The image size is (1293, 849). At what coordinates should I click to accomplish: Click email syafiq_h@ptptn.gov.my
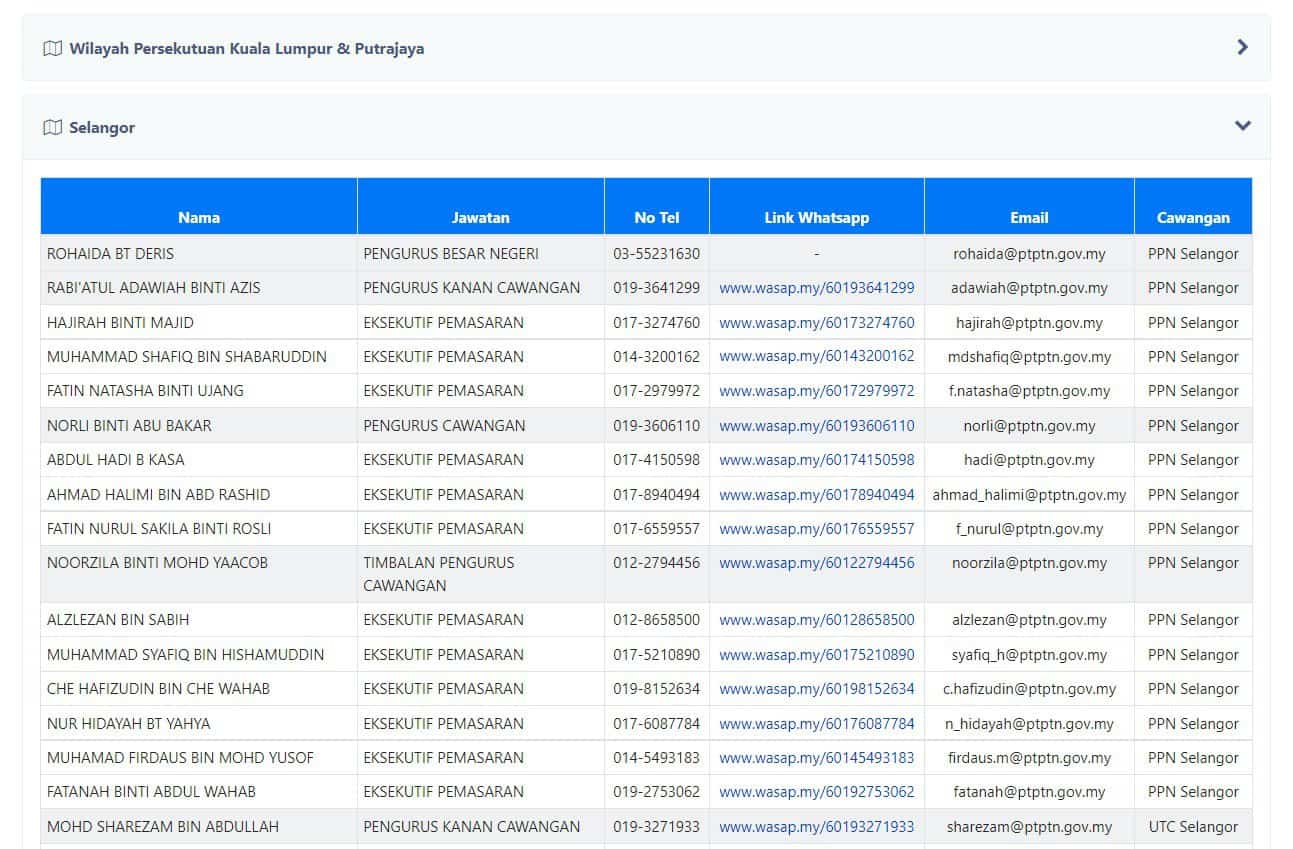1029,655
